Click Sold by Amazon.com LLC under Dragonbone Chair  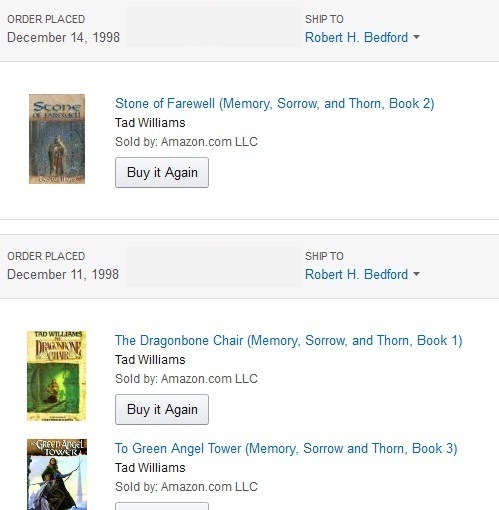[186, 379]
